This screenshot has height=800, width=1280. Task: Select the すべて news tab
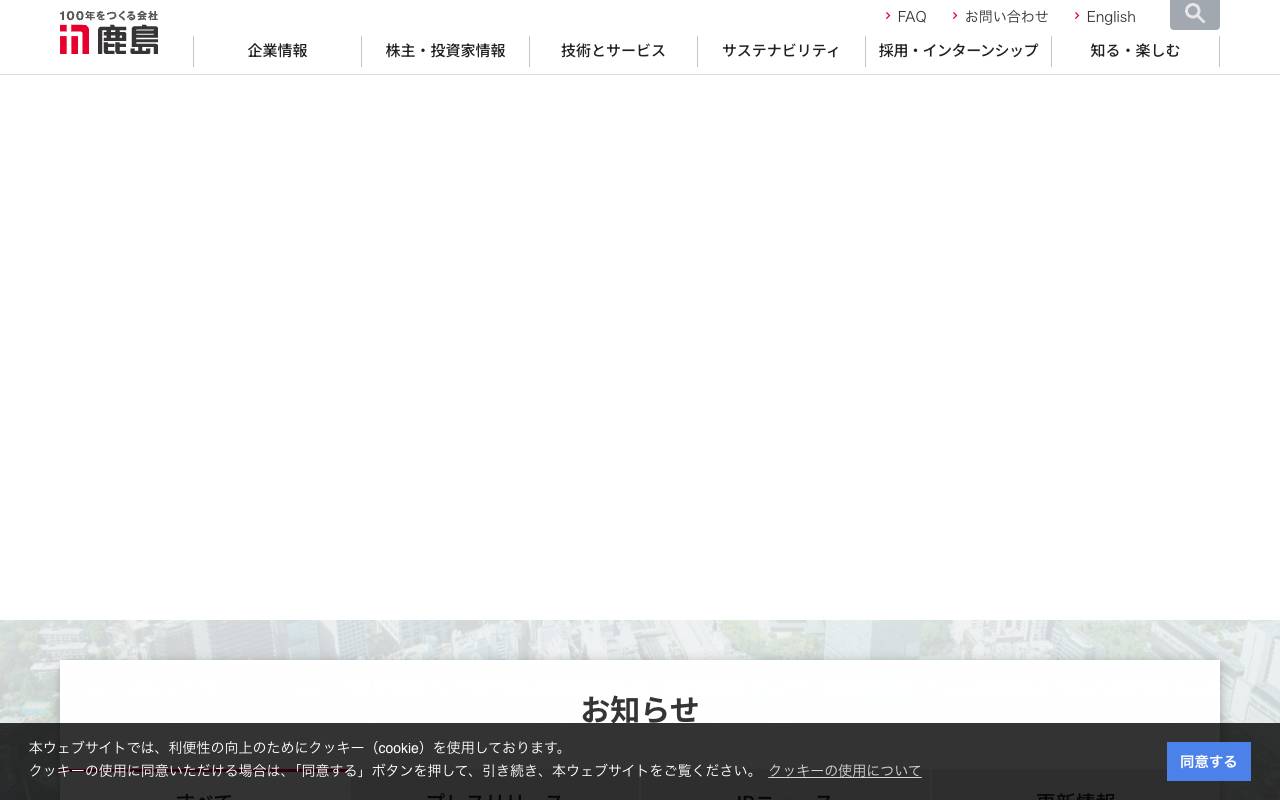click(x=204, y=796)
